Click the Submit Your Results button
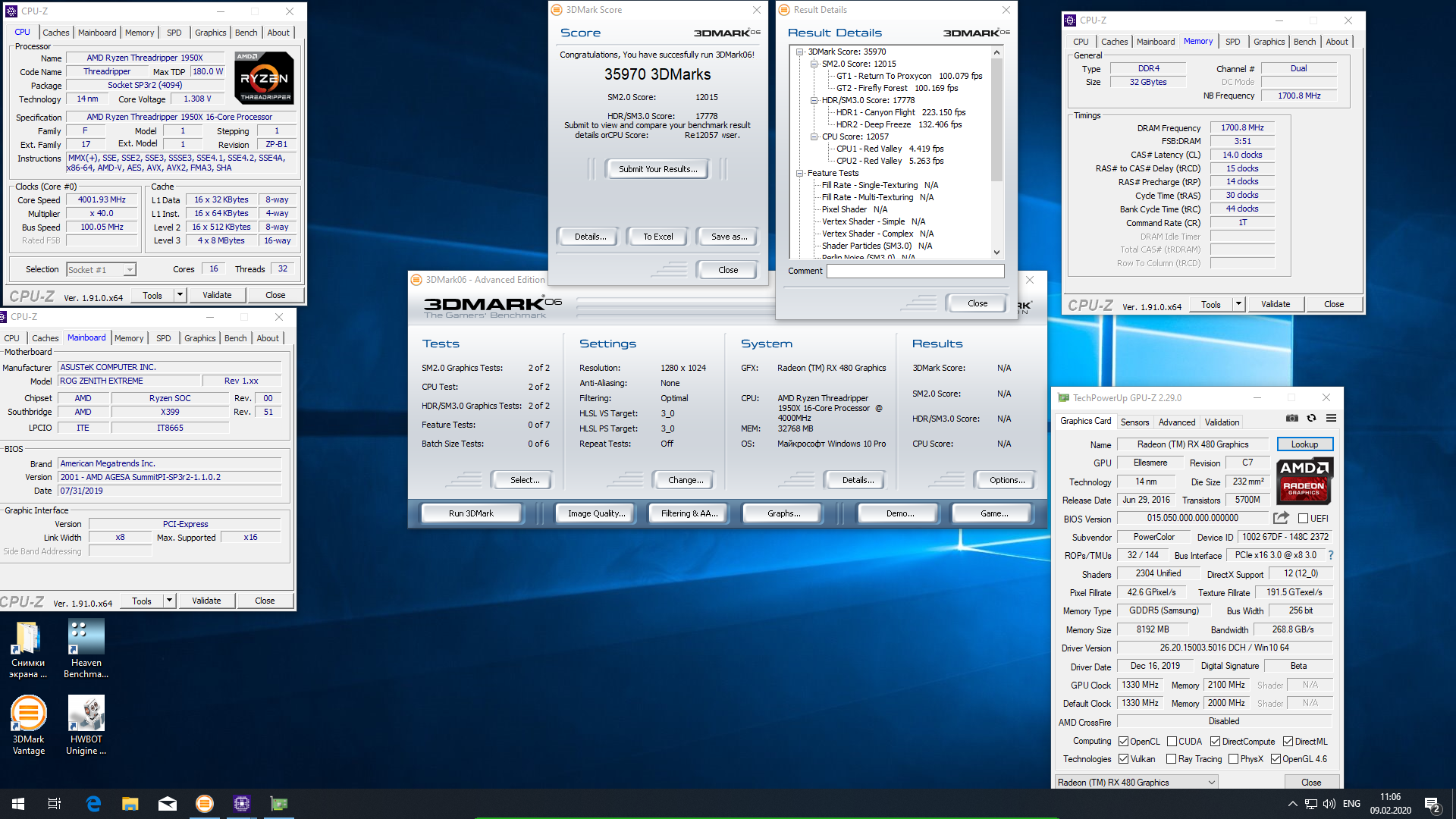This screenshot has height=819, width=1456. pyautogui.click(x=657, y=169)
